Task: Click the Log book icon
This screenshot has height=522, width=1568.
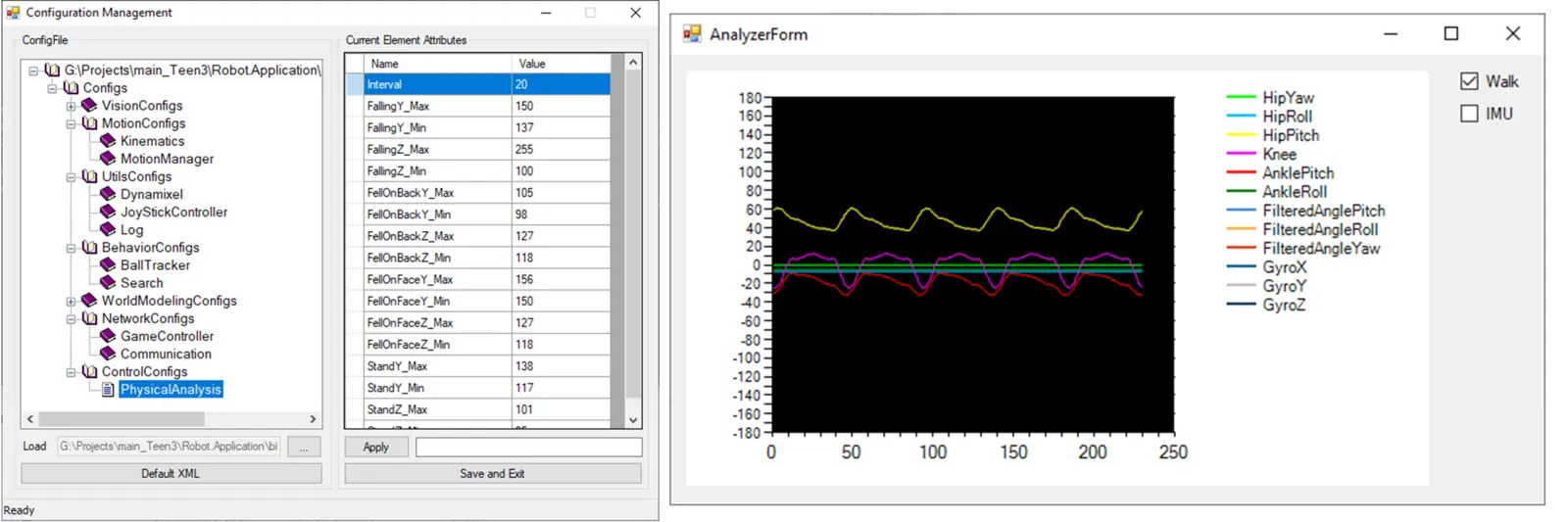Action: click(108, 229)
